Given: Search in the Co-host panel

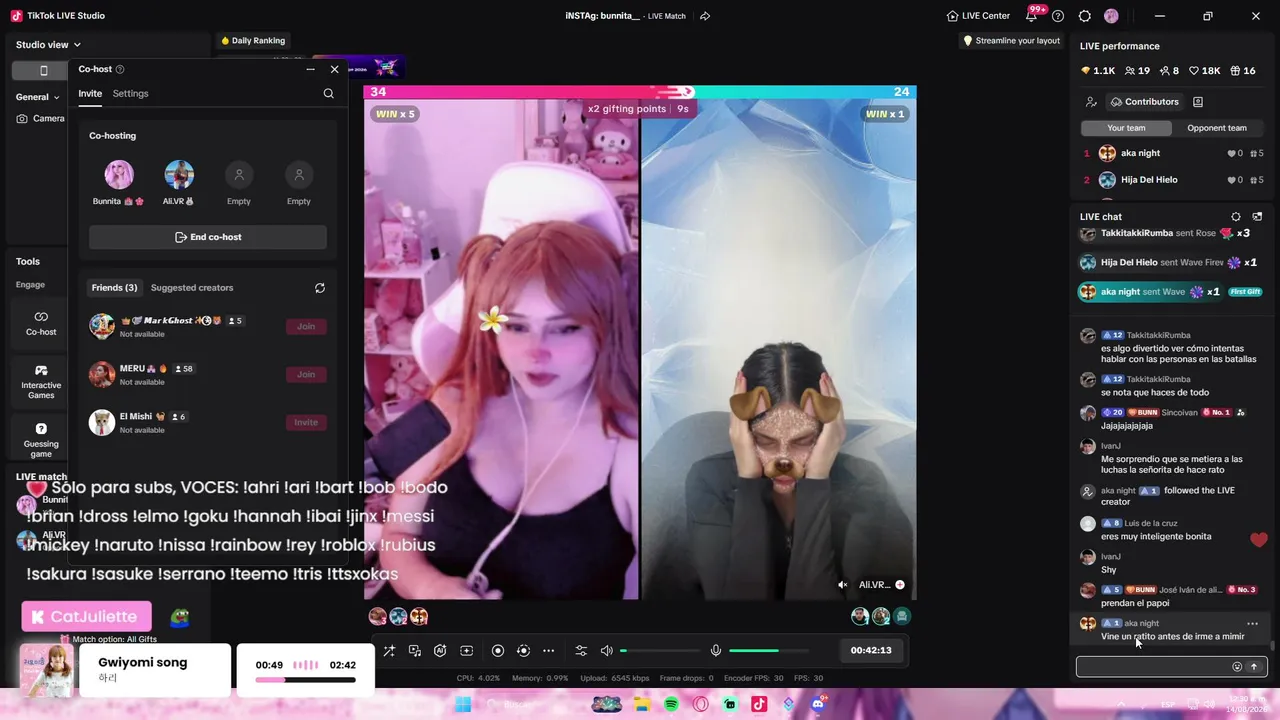Looking at the screenshot, I should (328, 93).
